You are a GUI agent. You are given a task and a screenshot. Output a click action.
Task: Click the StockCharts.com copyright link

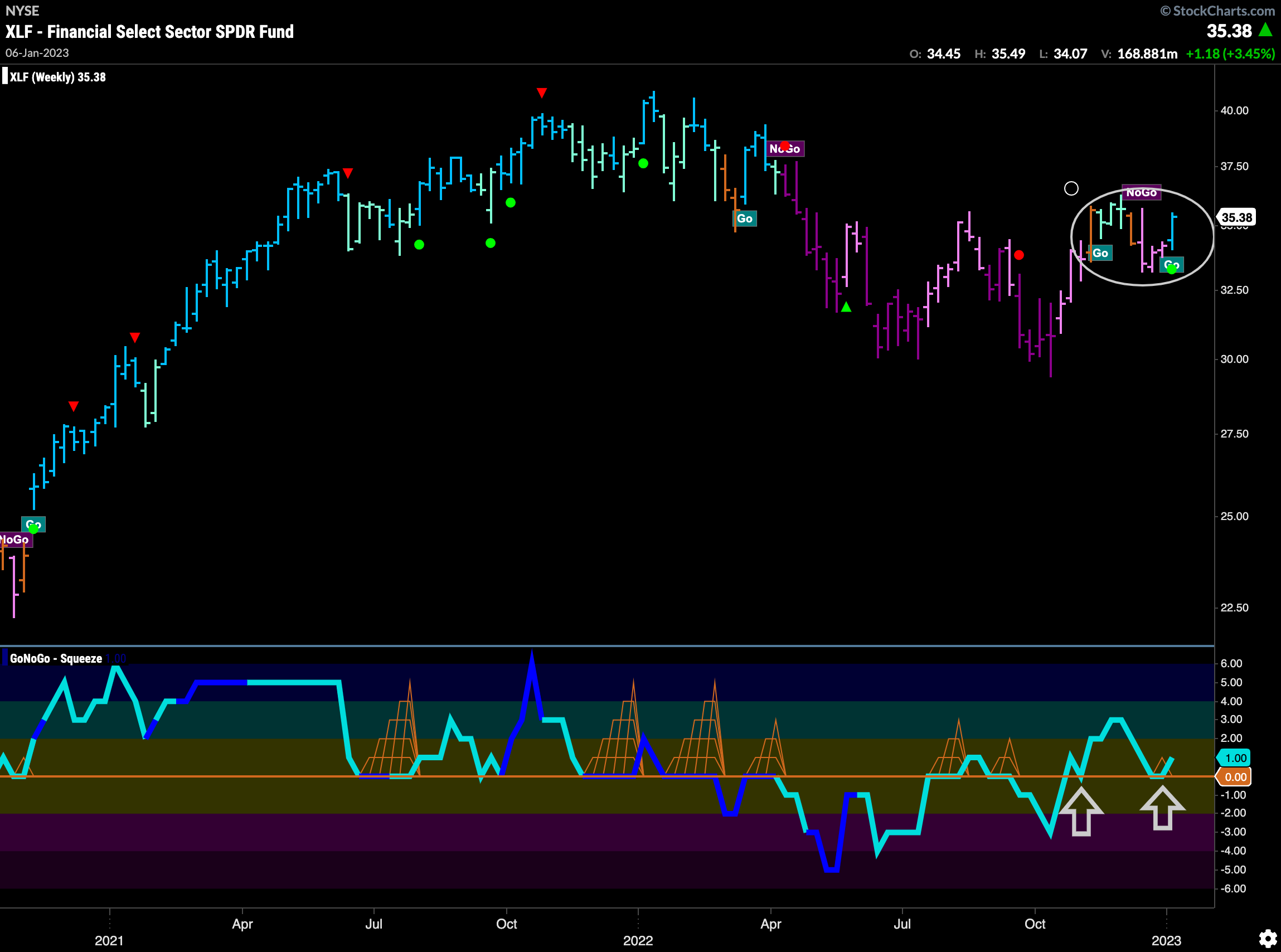pos(1217,11)
